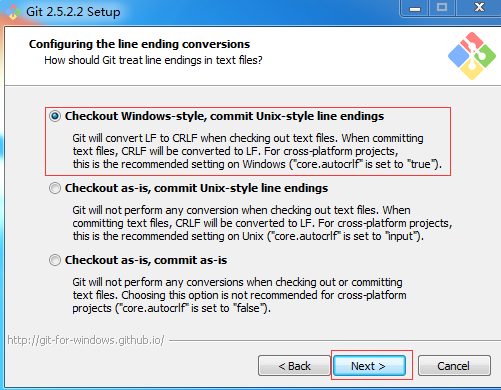Click the core.autocrlf input description text
Image resolution: width=501 pixels, height=390 pixels.
click(x=262, y=223)
